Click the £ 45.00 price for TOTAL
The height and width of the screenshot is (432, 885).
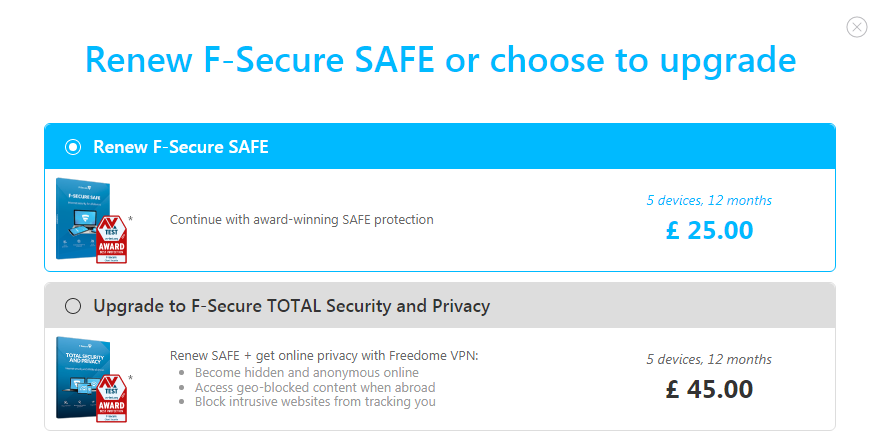point(709,388)
